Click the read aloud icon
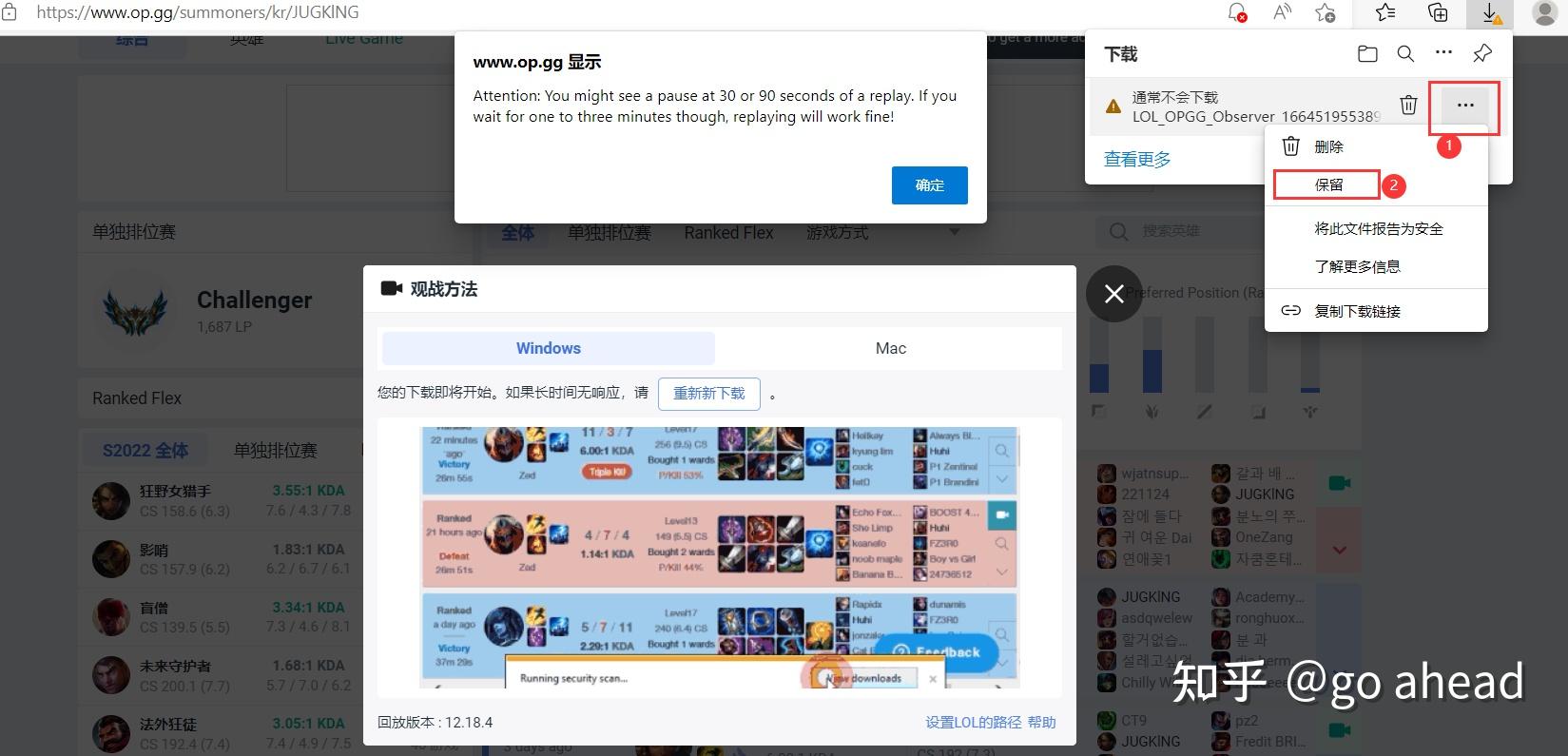The width and height of the screenshot is (1568, 756). click(x=1283, y=12)
